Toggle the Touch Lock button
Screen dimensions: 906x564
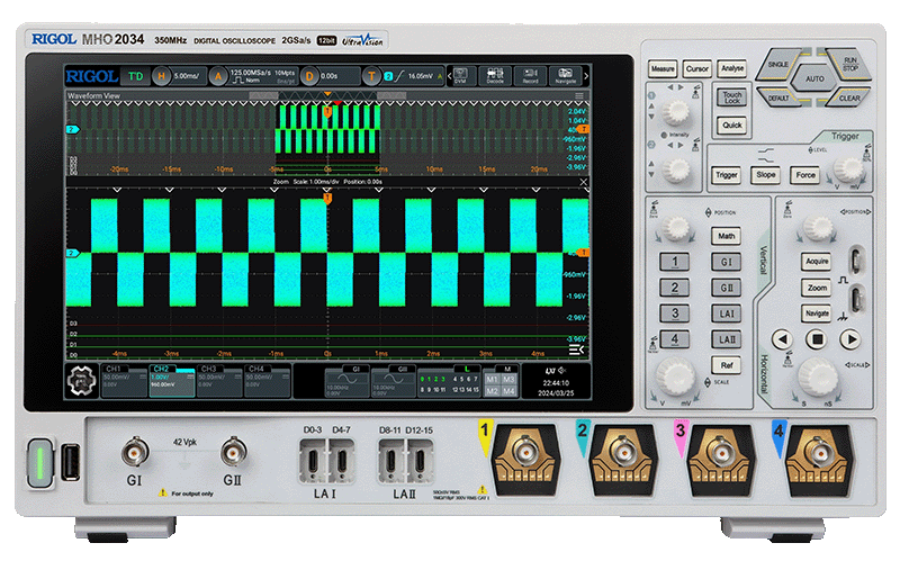[x=732, y=98]
